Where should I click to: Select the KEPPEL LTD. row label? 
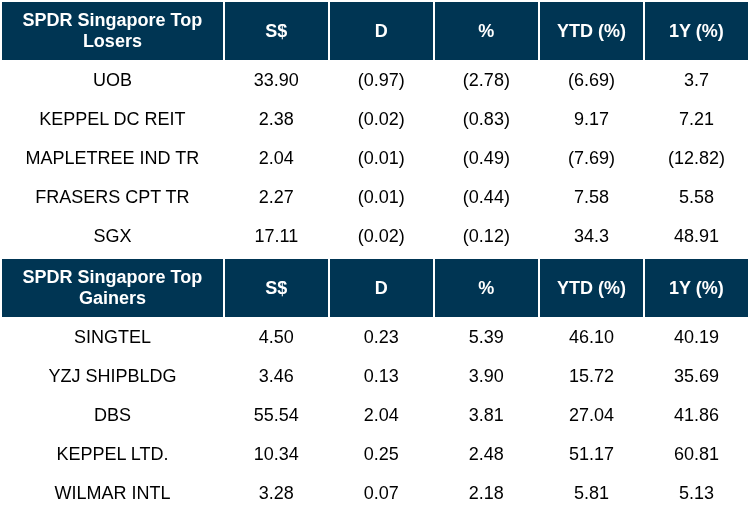(112, 454)
